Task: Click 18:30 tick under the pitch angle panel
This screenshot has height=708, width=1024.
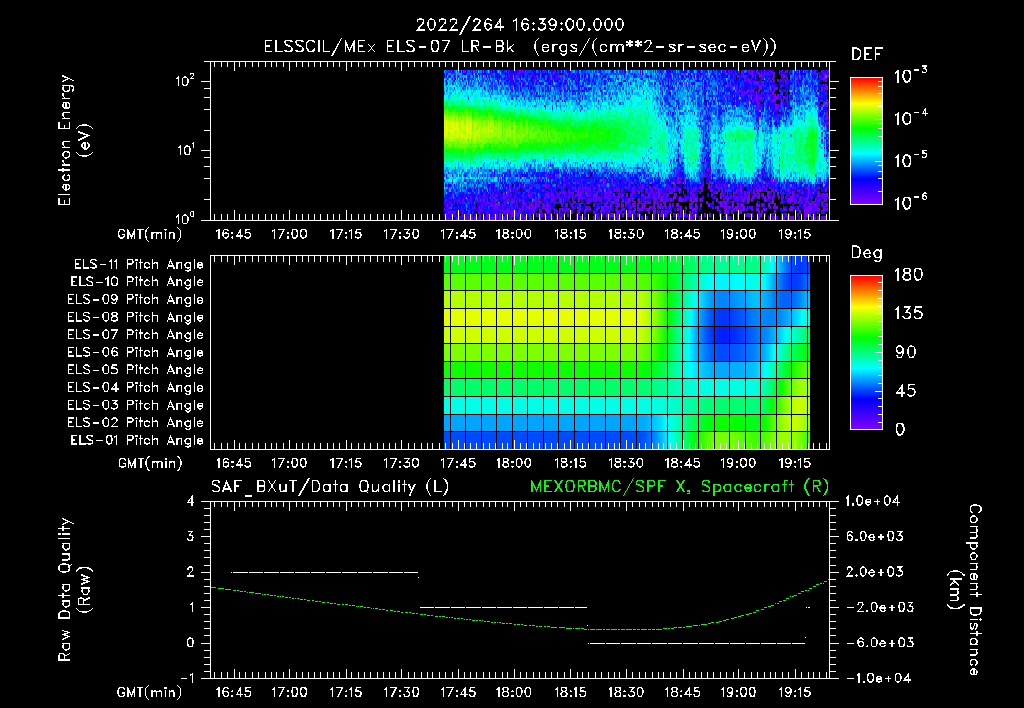Action: [x=626, y=464]
